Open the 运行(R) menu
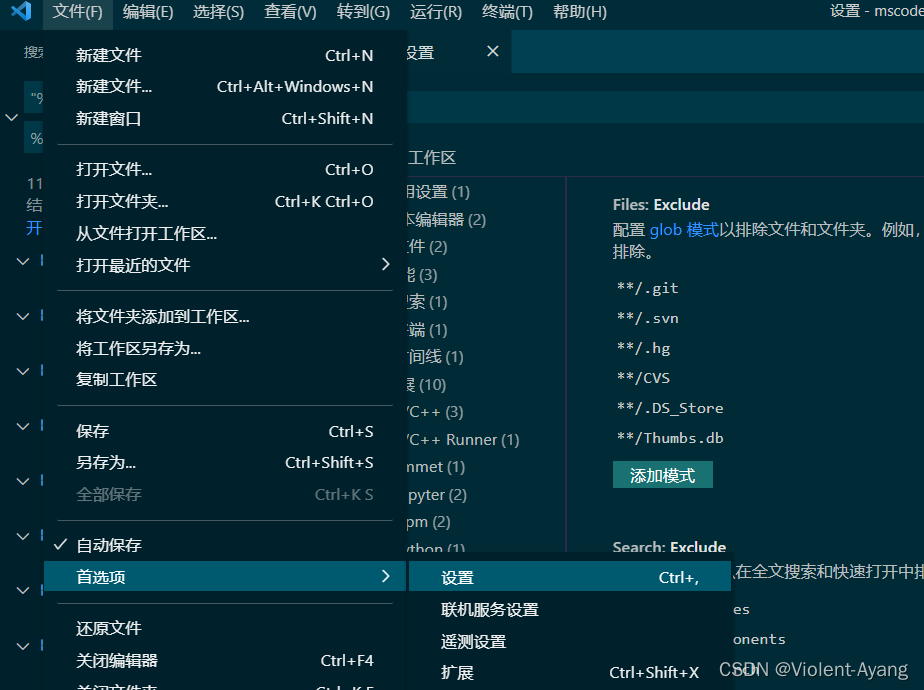Screen dimensions: 924x690 (435, 12)
